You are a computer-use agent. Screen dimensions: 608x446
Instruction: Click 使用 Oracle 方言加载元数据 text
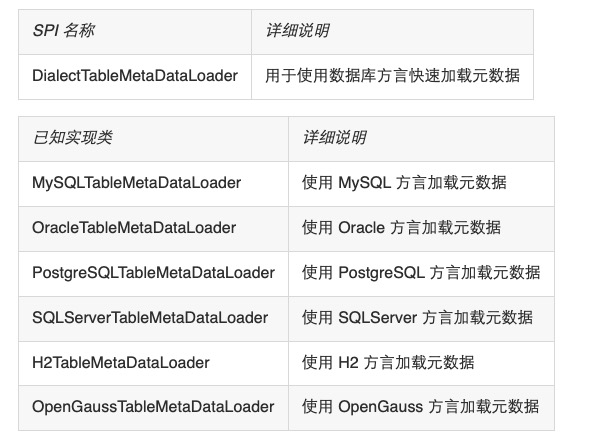[x=401, y=228]
